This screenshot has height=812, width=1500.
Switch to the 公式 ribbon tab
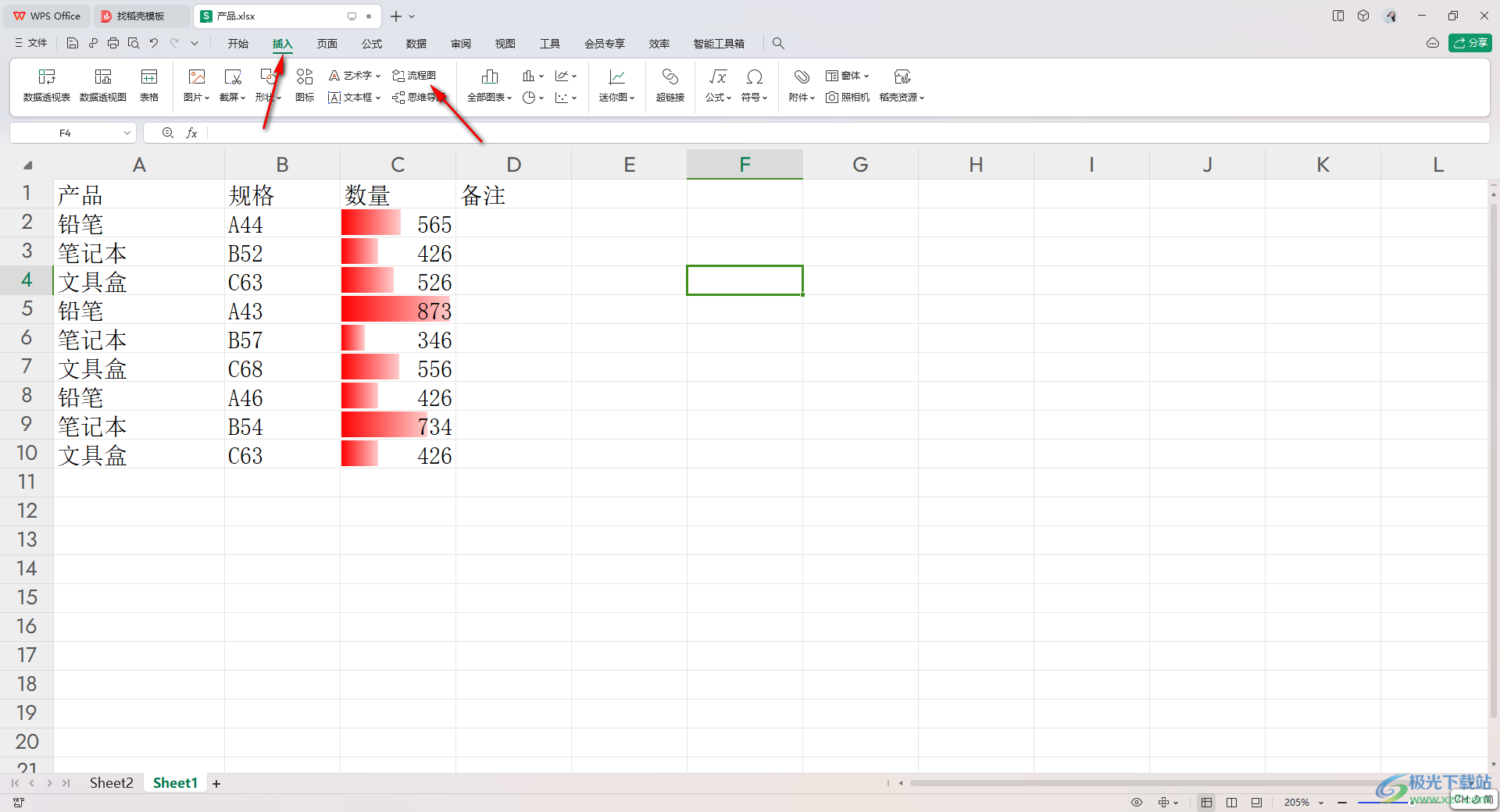tap(372, 44)
